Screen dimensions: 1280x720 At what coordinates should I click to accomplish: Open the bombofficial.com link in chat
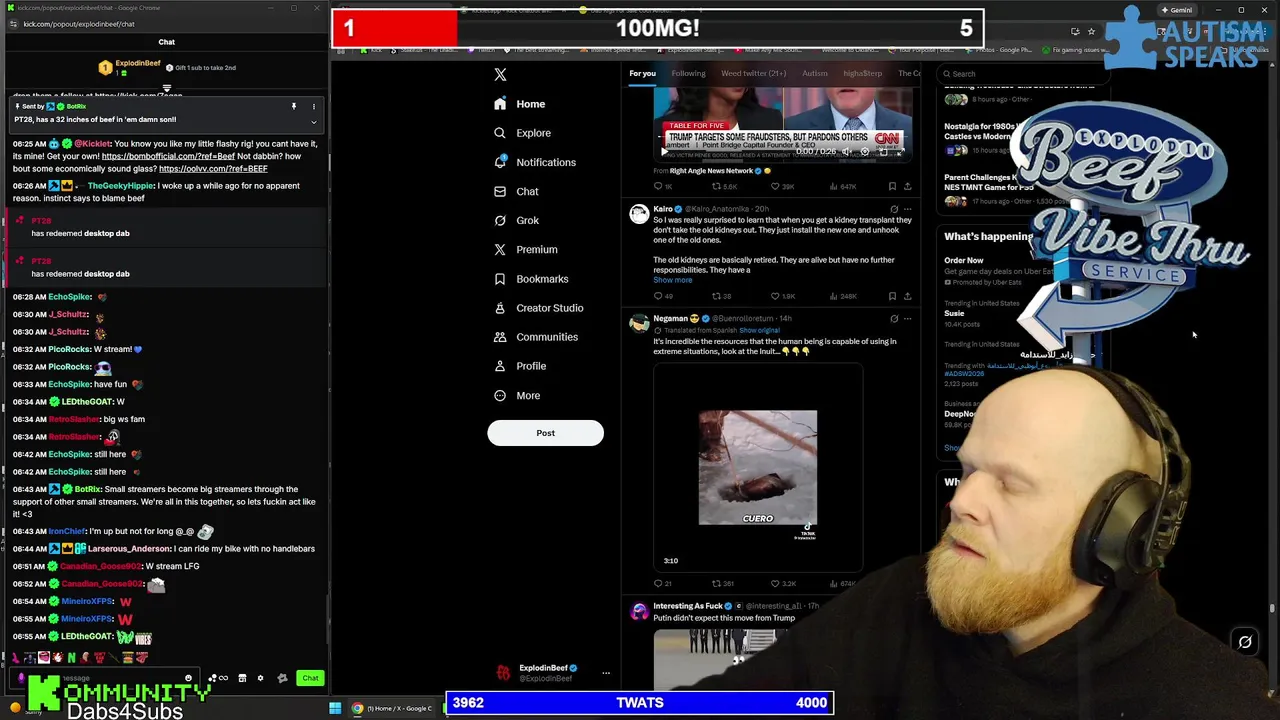pyautogui.click(x=168, y=156)
